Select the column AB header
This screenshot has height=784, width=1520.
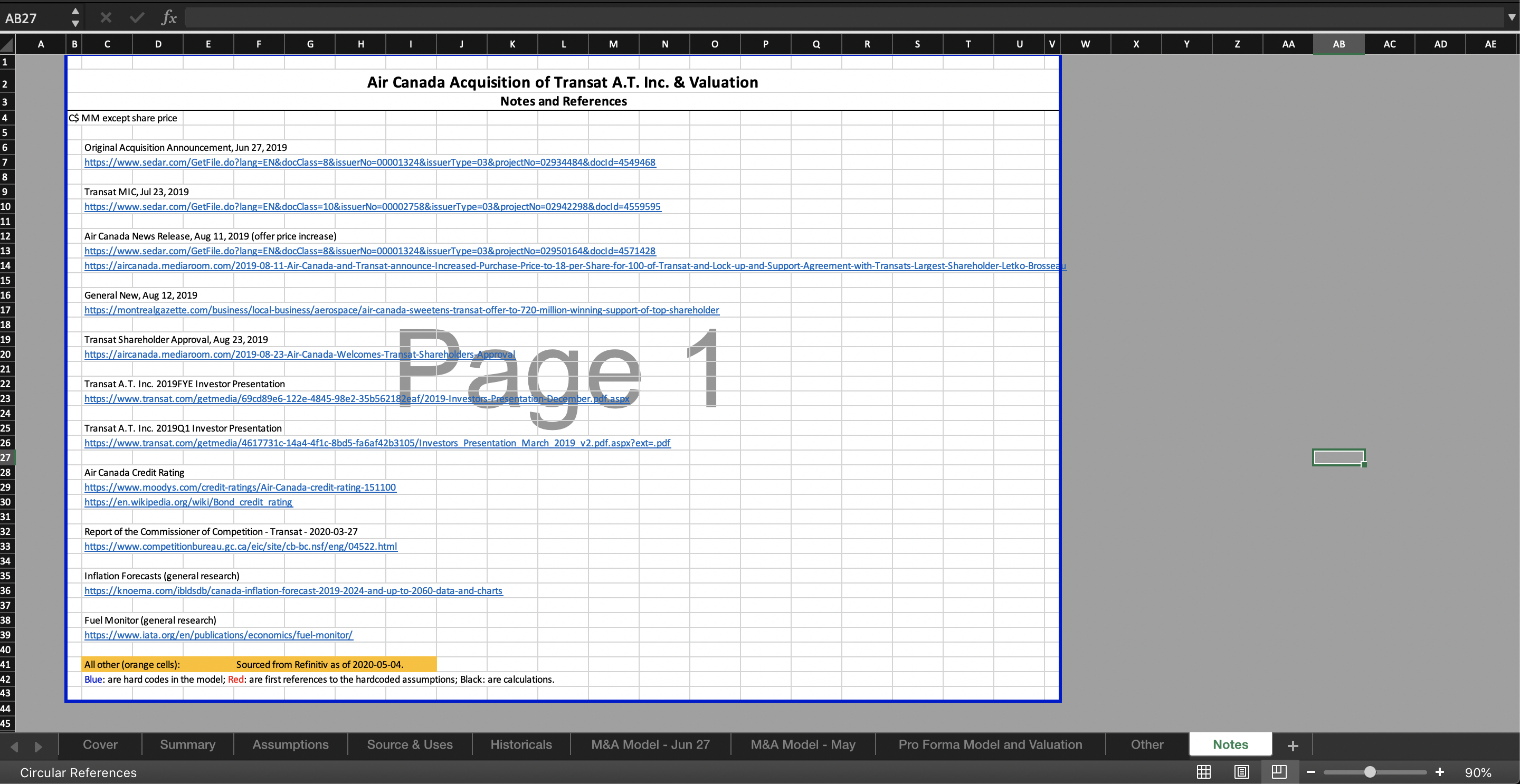(1338, 44)
